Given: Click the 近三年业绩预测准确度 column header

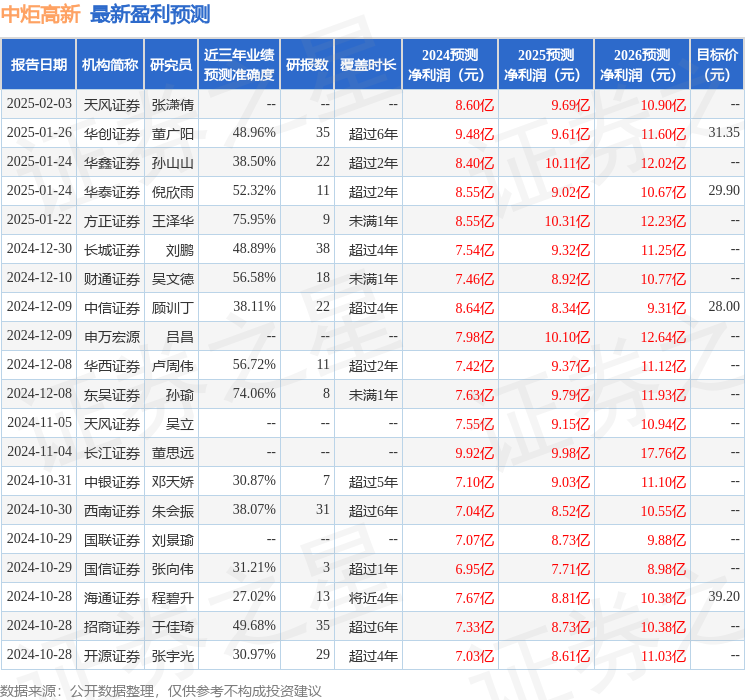Looking at the screenshot, I should 239,65.
